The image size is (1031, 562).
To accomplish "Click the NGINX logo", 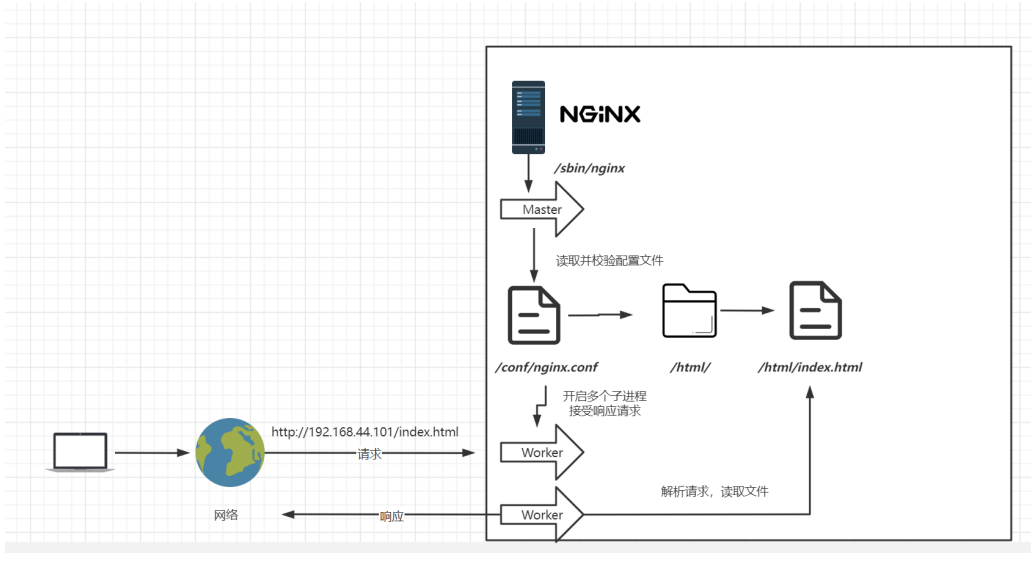I will click(600, 114).
